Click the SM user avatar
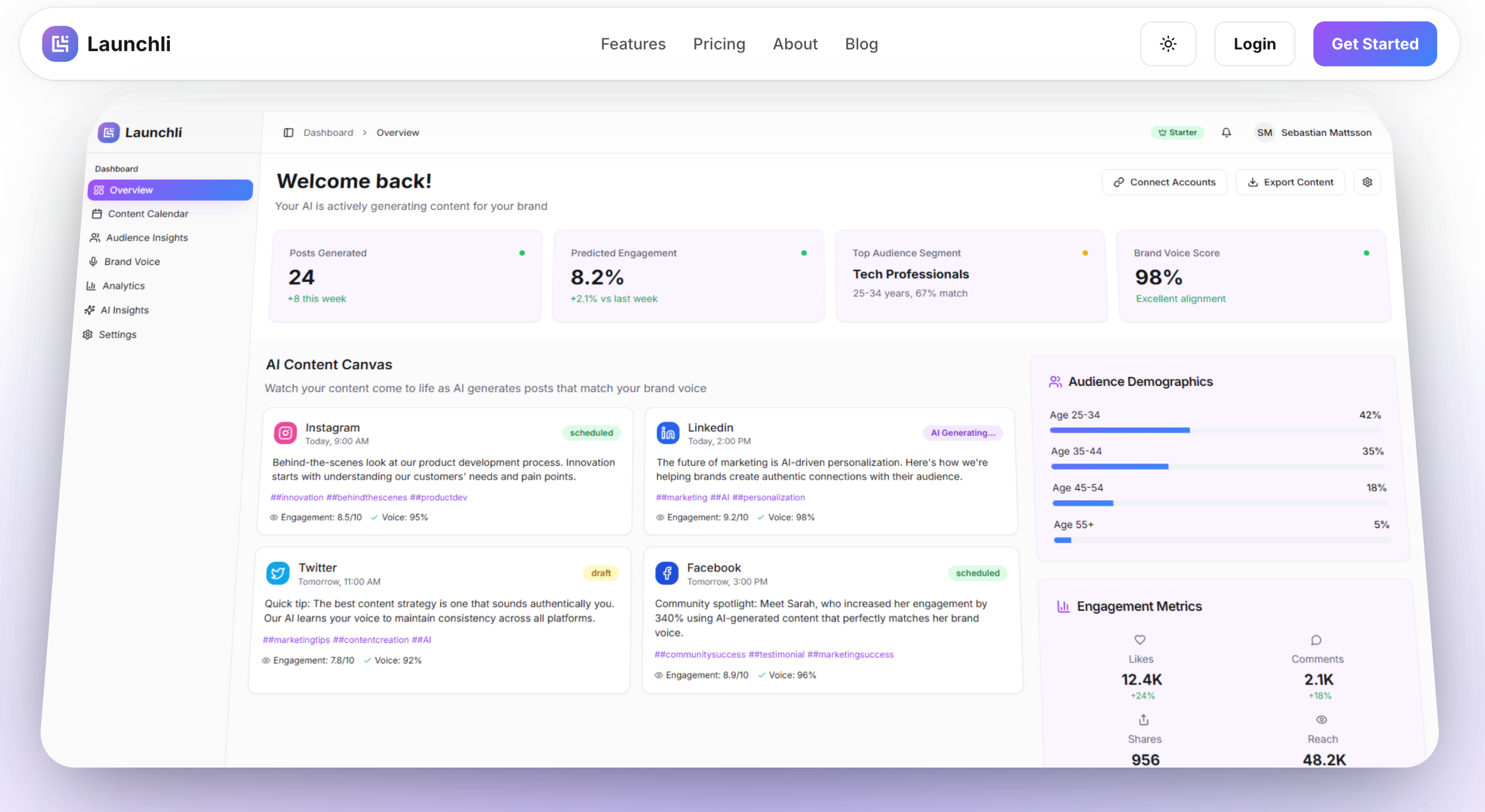1485x812 pixels. [x=1264, y=133]
